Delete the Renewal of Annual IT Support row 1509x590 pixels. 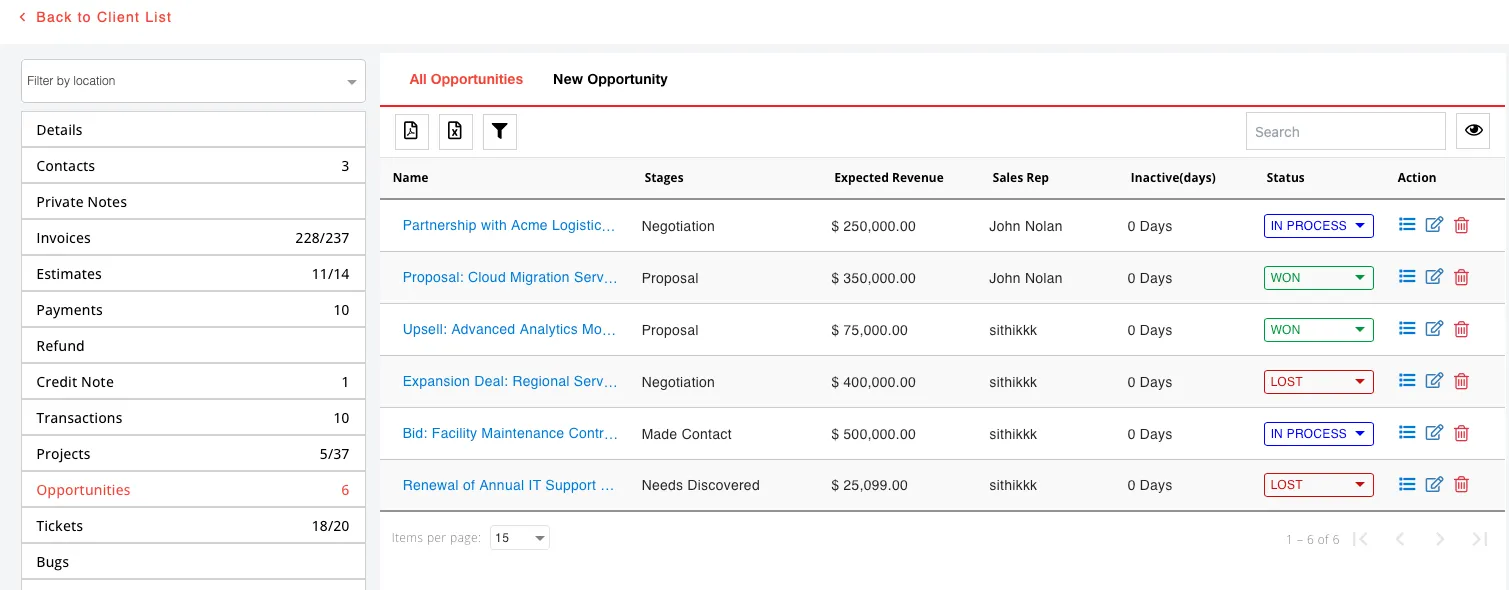1461,485
